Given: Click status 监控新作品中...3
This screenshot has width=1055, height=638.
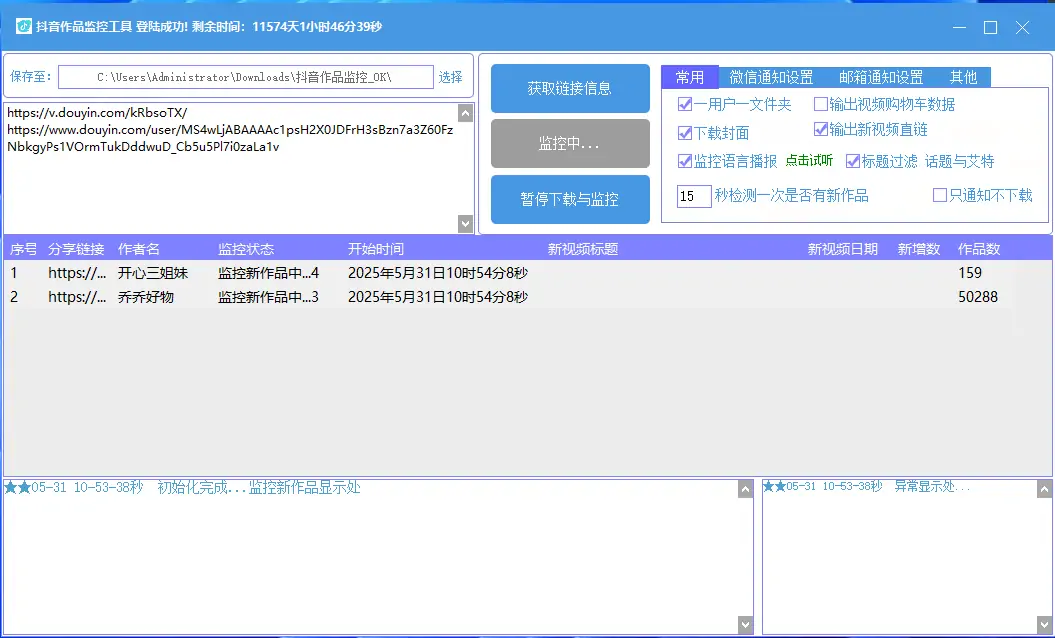Looking at the screenshot, I should (x=268, y=297).
